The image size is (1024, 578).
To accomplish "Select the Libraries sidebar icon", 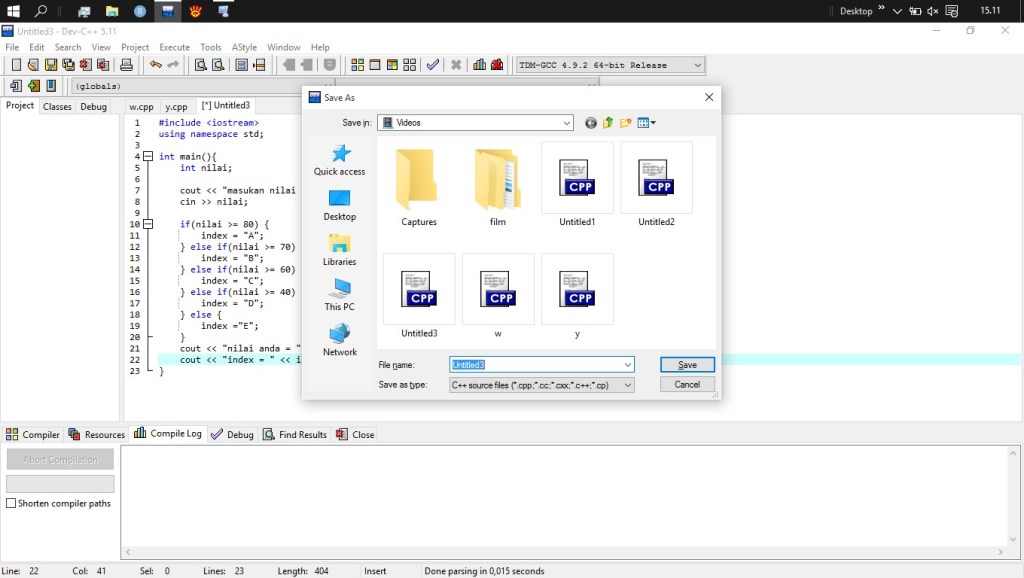I will click(339, 249).
